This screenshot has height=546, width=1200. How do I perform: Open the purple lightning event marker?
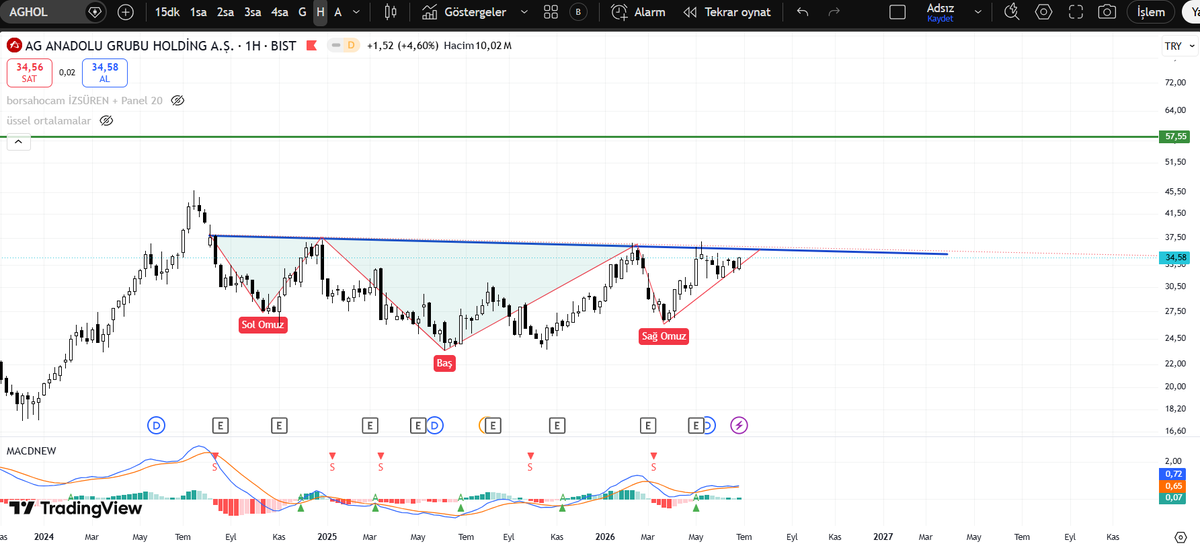739,426
